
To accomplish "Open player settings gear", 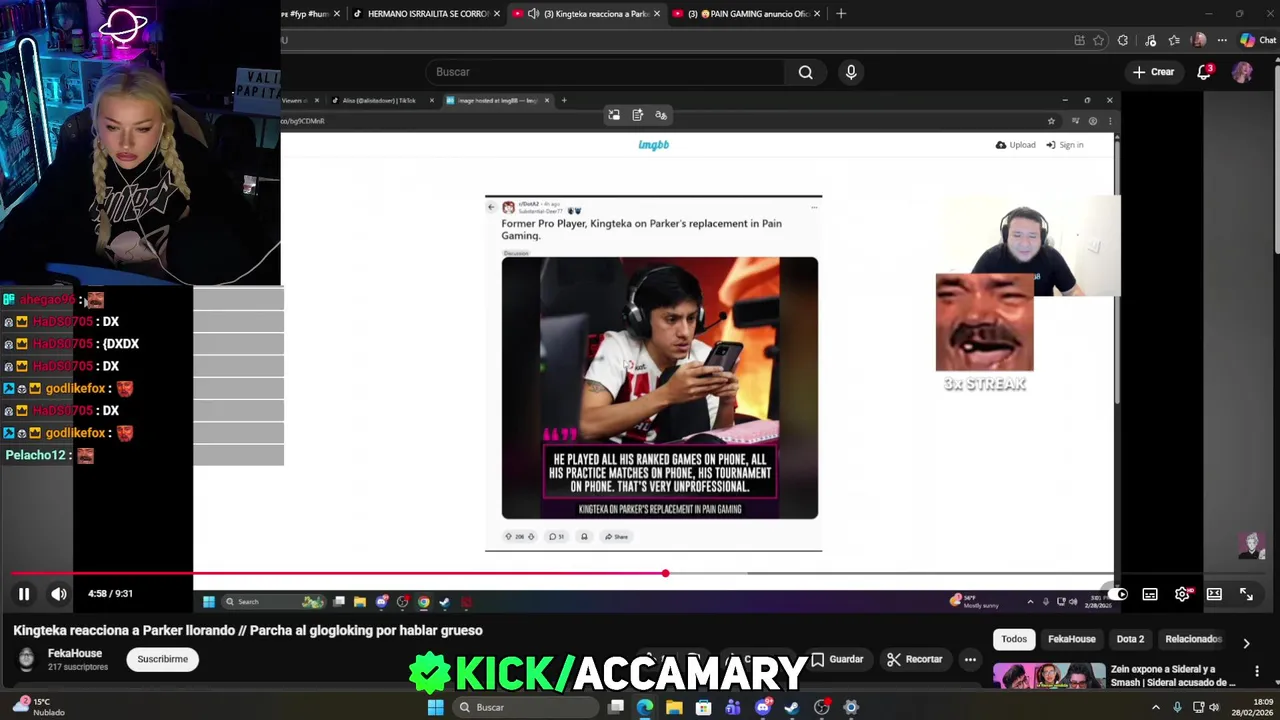I will click(1182, 594).
